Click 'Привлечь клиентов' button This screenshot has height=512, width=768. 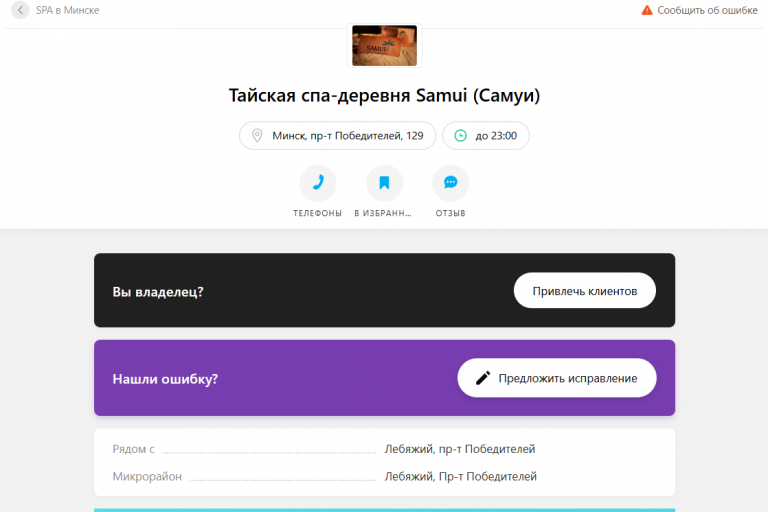point(585,291)
